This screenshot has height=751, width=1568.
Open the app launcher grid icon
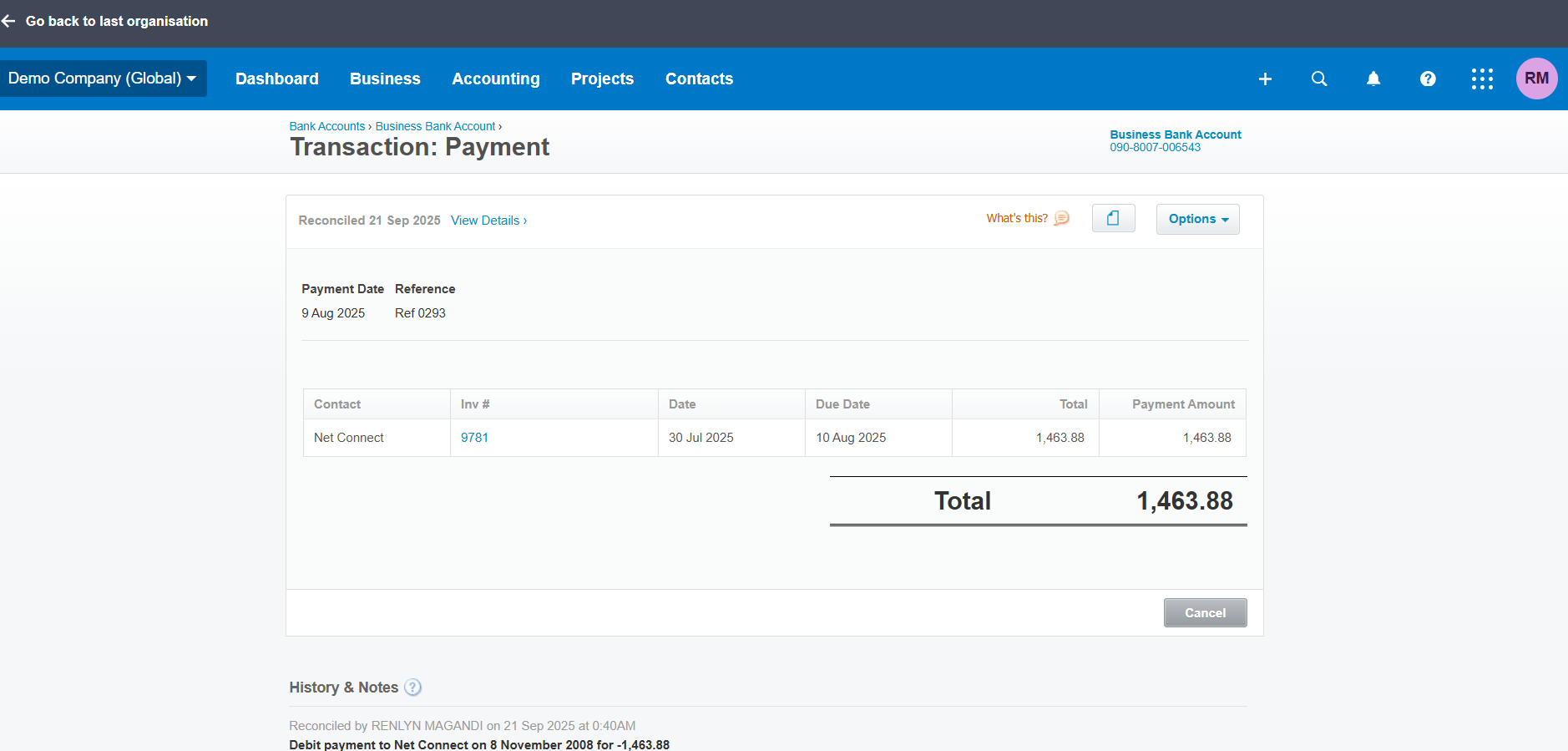[x=1482, y=79]
